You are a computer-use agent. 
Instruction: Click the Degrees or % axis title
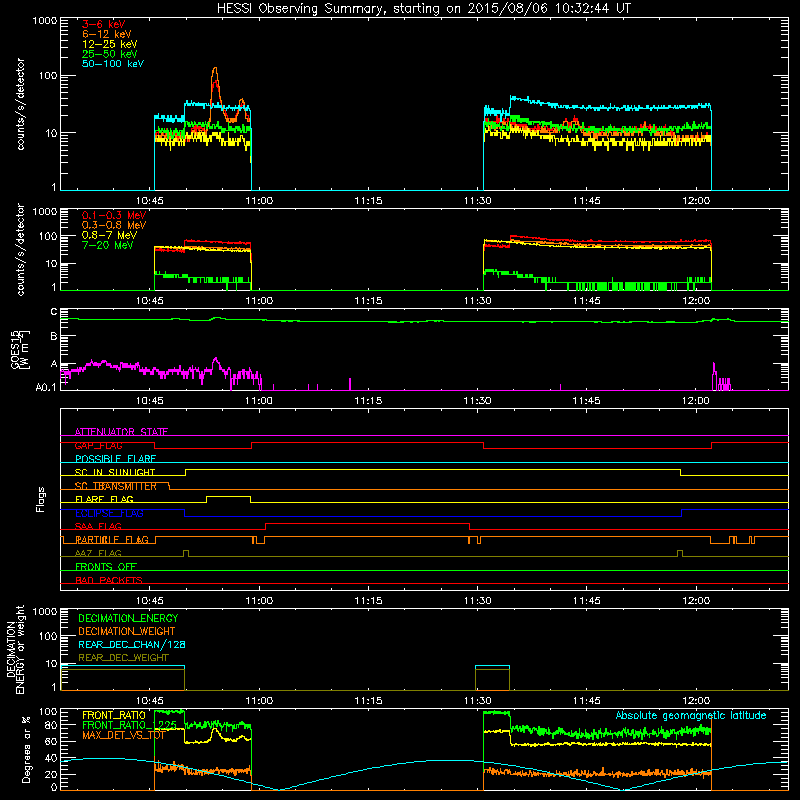(26, 749)
